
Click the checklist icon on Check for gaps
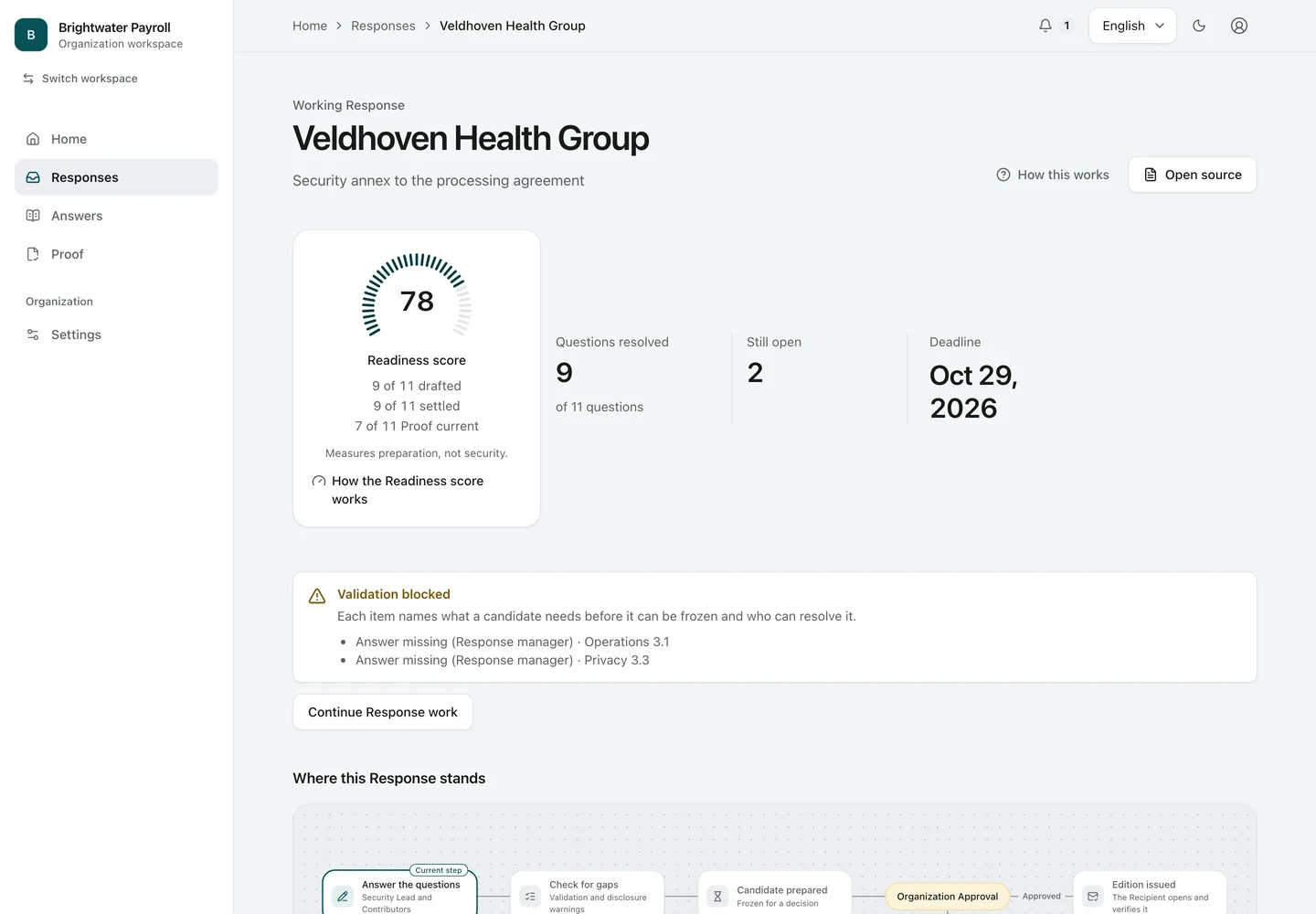pos(530,897)
